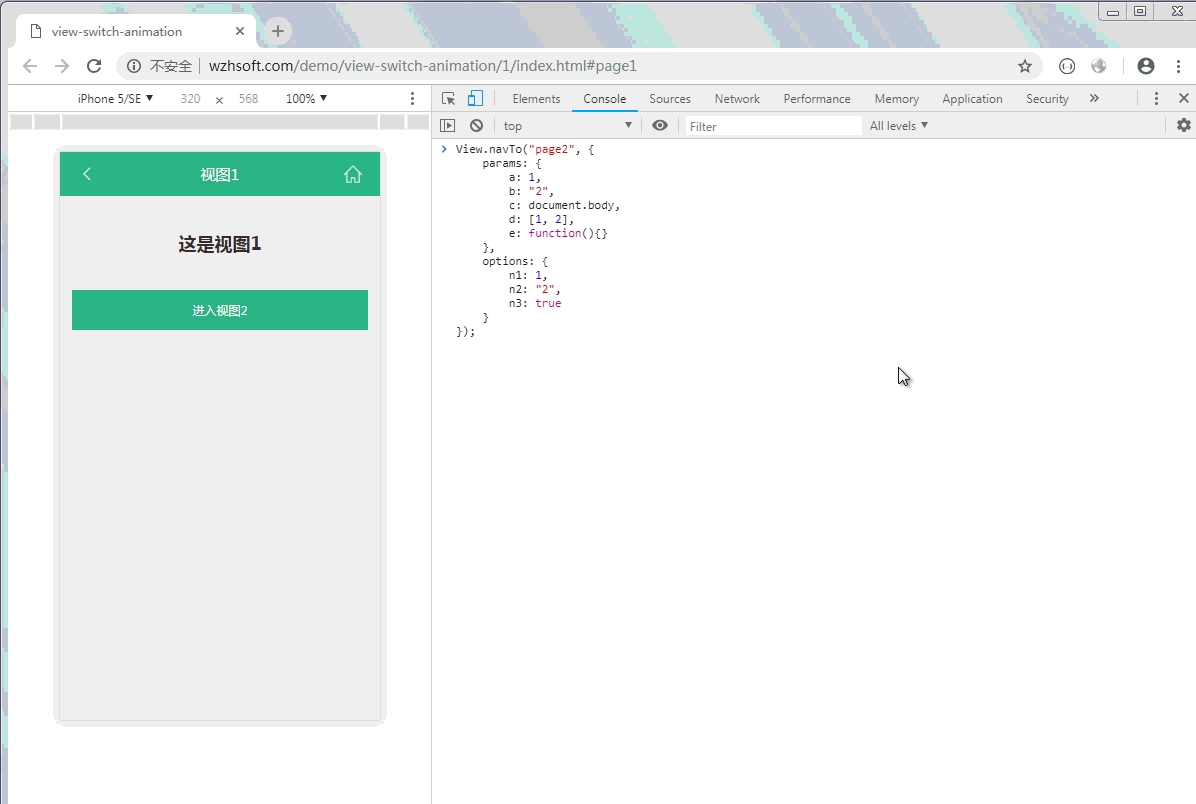Switch to the Network tab
The image size is (1196, 804).
tap(737, 98)
